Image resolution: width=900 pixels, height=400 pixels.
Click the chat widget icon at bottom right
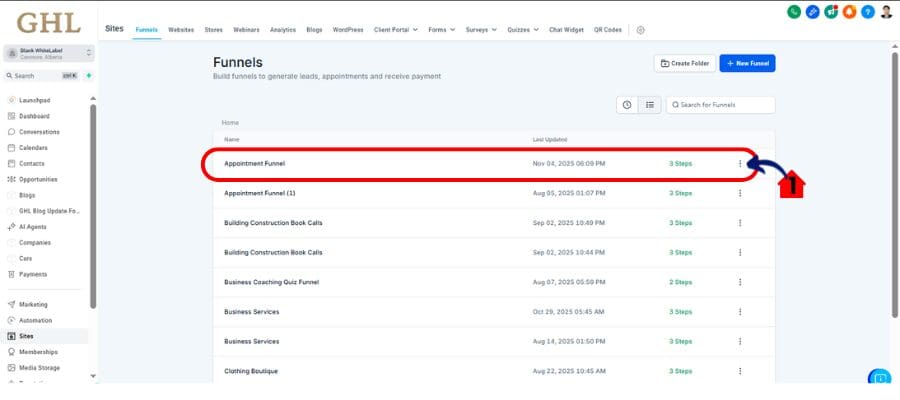point(879,378)
